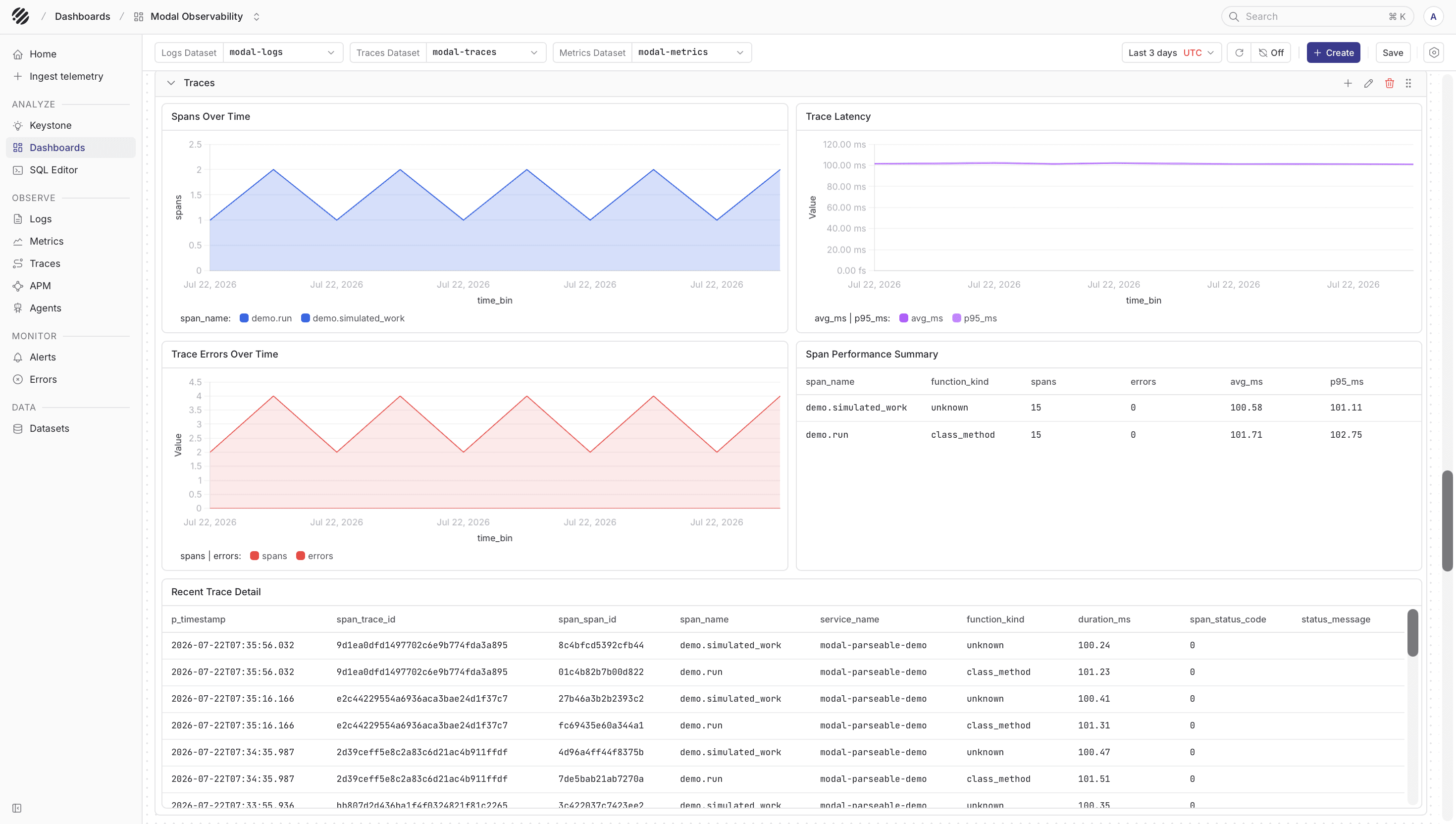
Task: Go to Home in the sidebar
Action: point(71,54)
